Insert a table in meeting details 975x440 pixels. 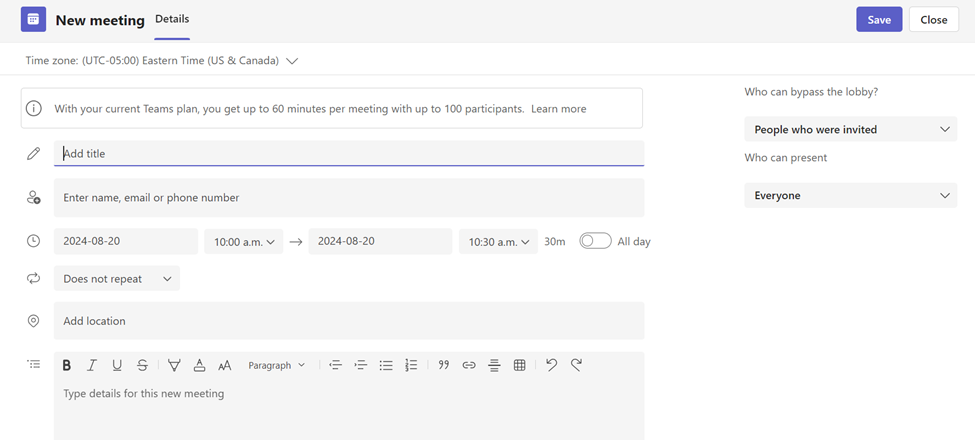[x=519, y=366]
